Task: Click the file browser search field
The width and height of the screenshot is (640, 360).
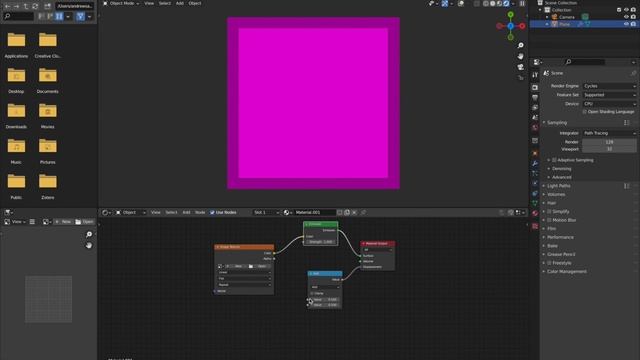Action: tap(19, 16)
